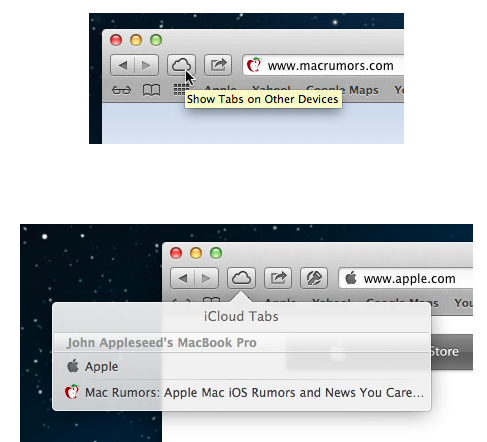Close the apple.com window with the red button
The image size is (487, 442).
(176, 253)
